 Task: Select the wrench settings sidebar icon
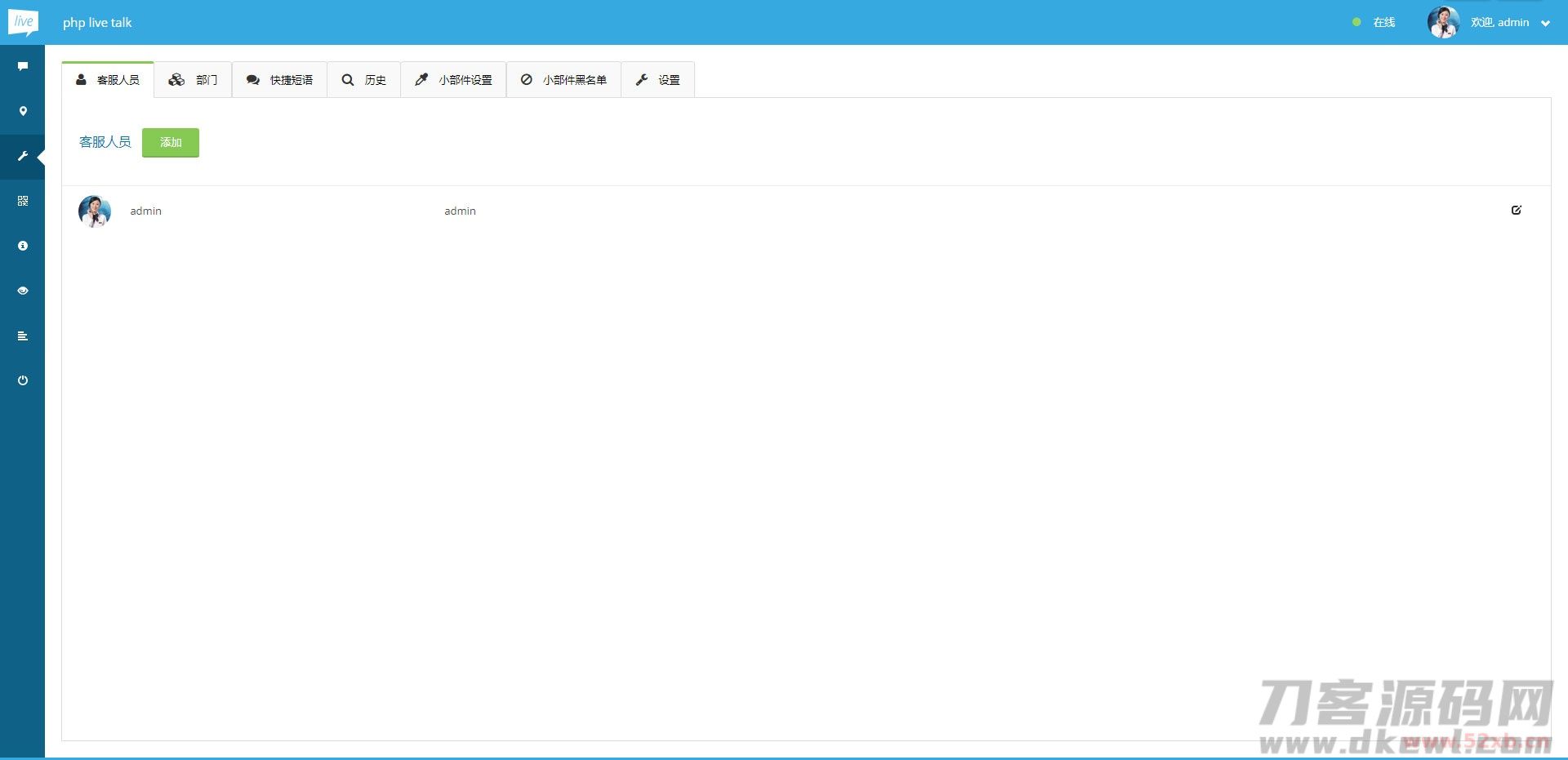[23, 156]
